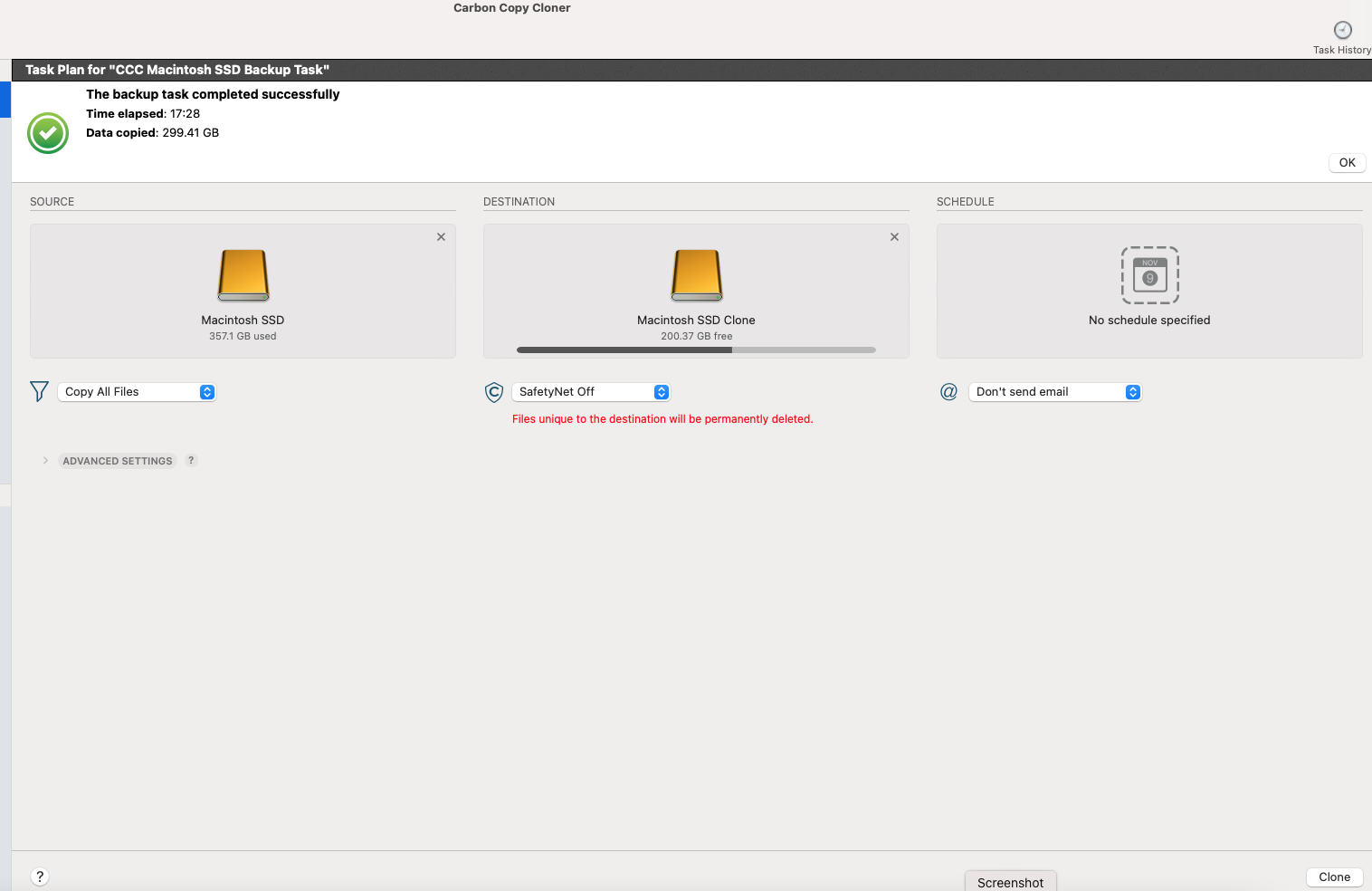Image resolution: width=1372 pixels, height=891 pixels.
Task: Select the Macintosh SSD source drive icon
Action: (243, 275)
